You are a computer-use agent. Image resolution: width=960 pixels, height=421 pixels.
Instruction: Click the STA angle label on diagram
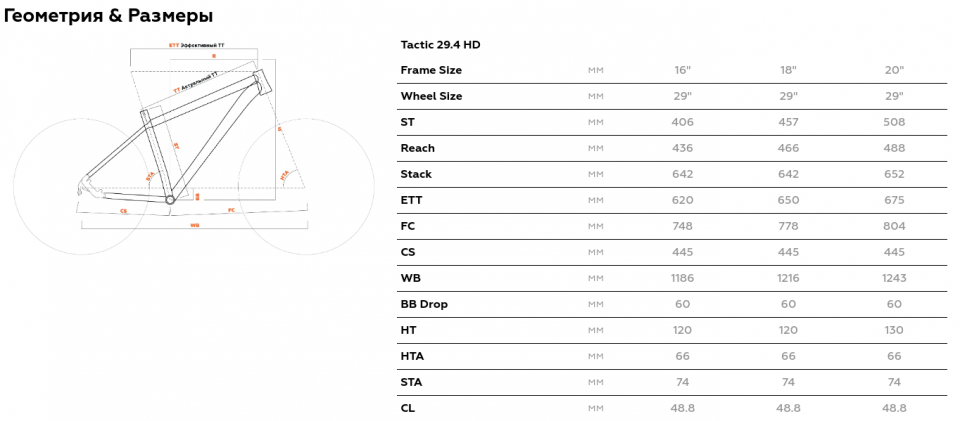click(150, 174)
